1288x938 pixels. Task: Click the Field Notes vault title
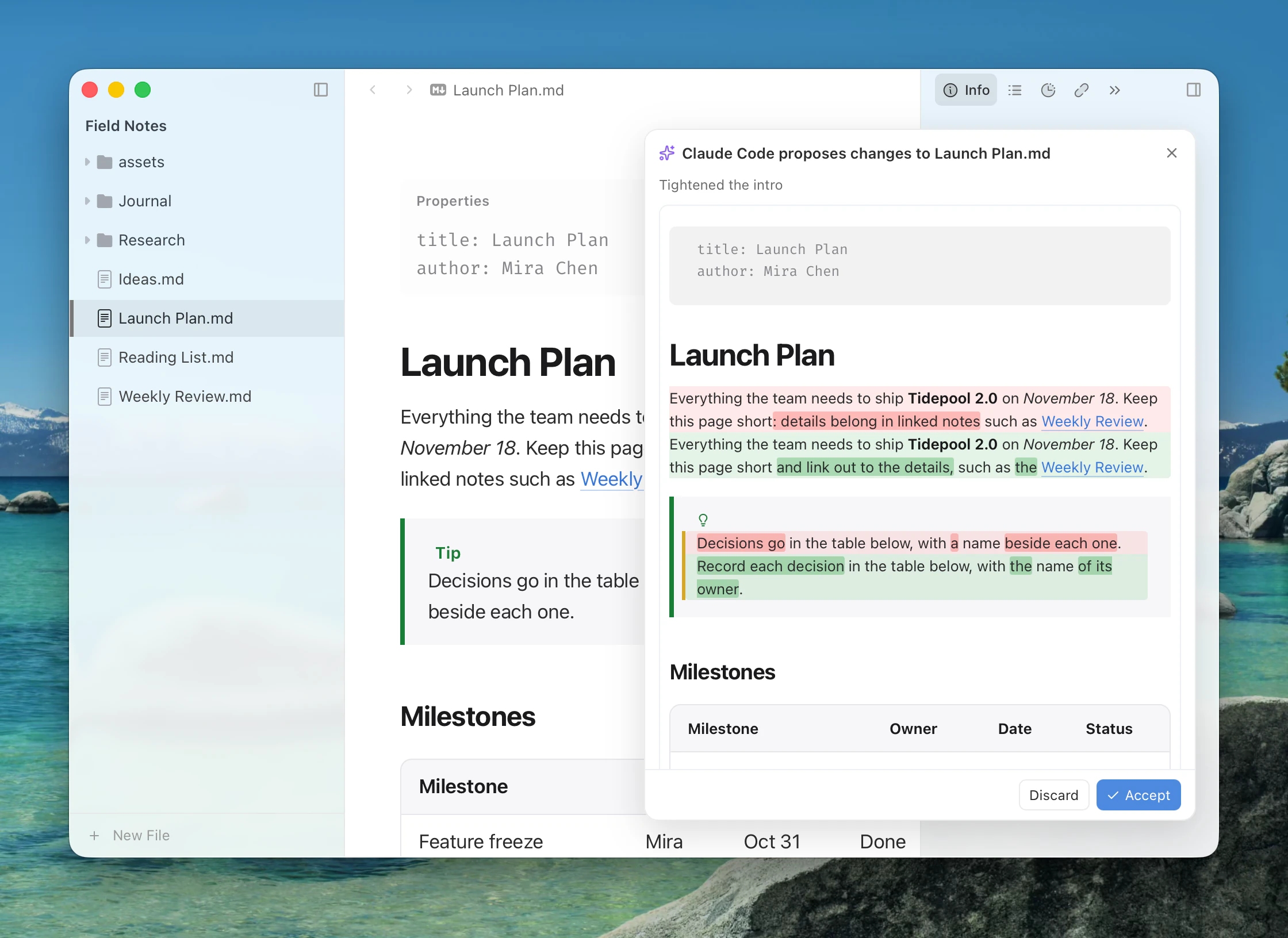tap(126, 126)
